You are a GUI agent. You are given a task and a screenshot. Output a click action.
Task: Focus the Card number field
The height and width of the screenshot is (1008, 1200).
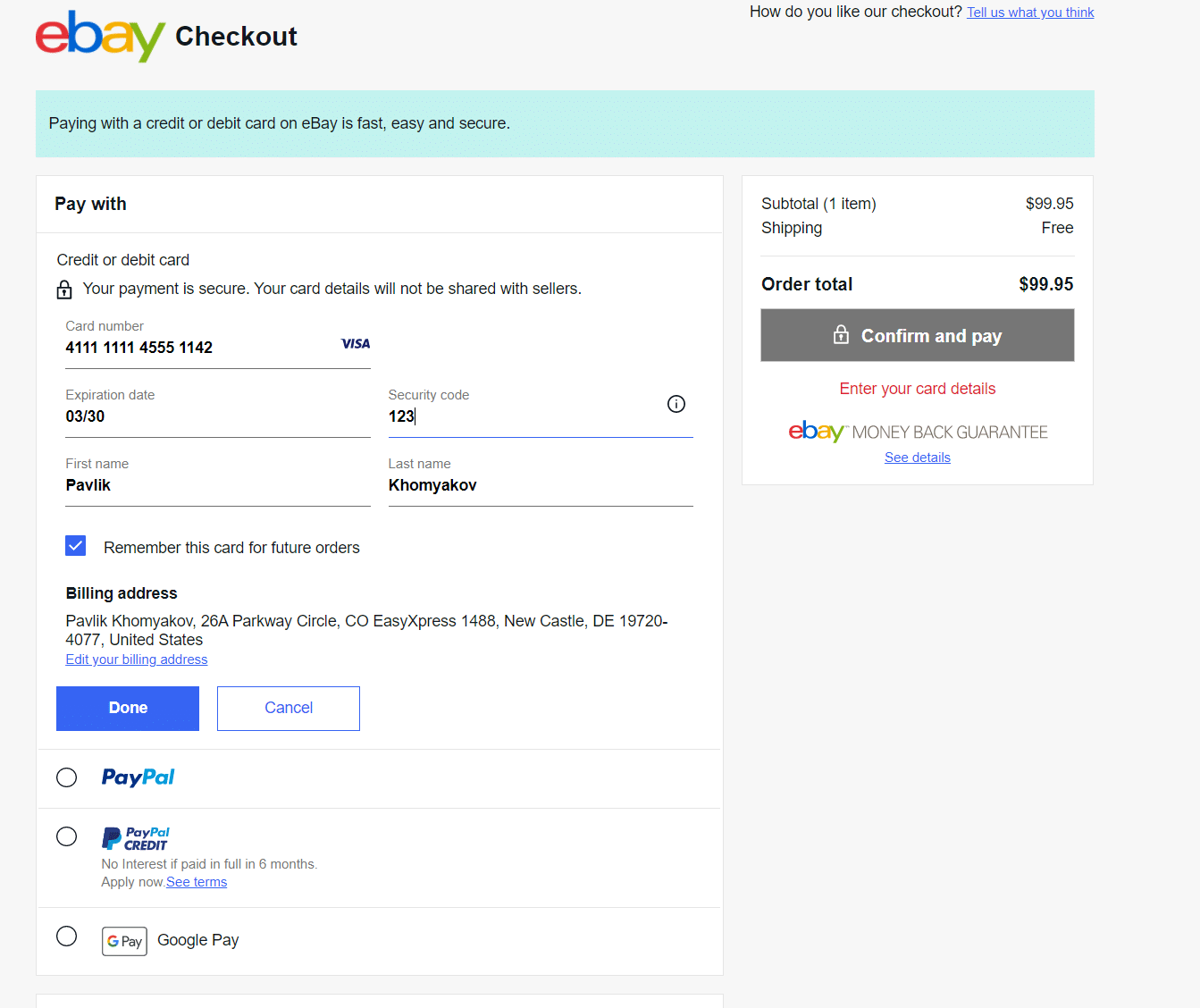click(x=218, y=343)
